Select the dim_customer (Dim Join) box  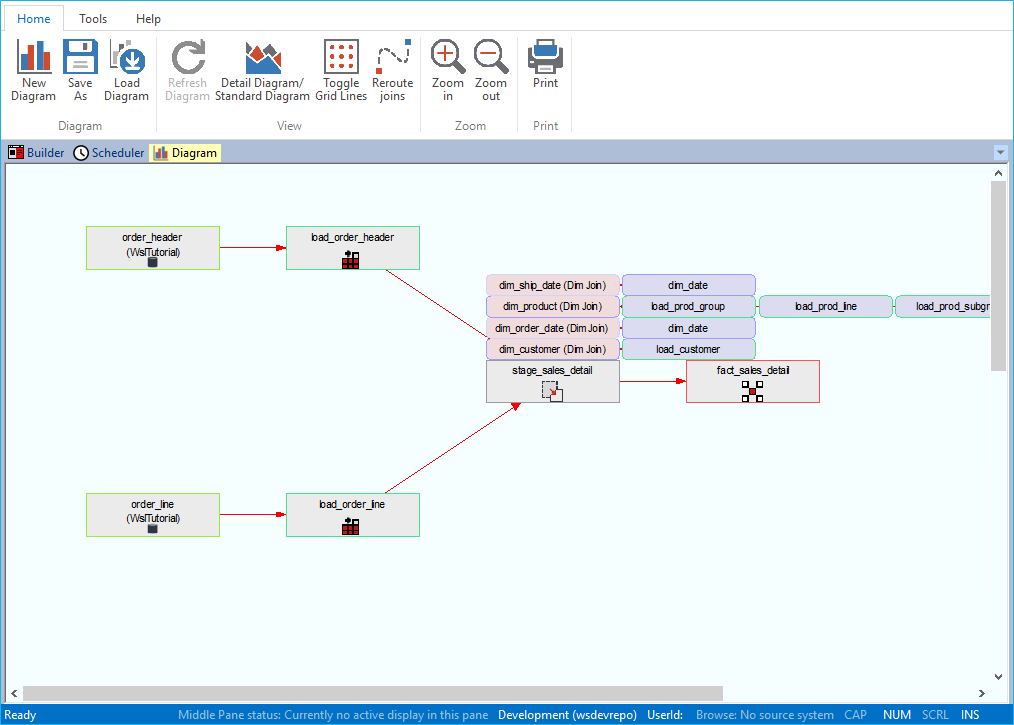coord(552,349)
